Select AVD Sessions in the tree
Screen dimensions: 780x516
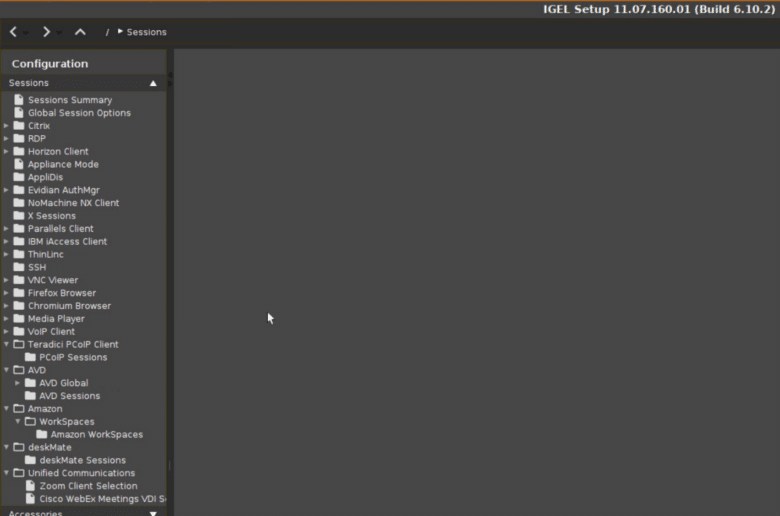click(x=70, y=396)
